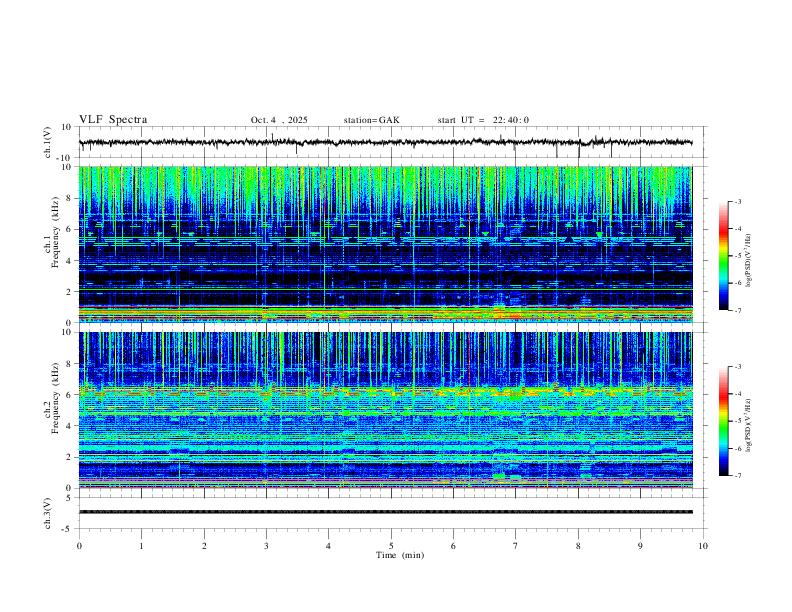Click inside the ch.2 spectrogram panel
The height and width of the screenshot is (612, 792).
point(385,410)
